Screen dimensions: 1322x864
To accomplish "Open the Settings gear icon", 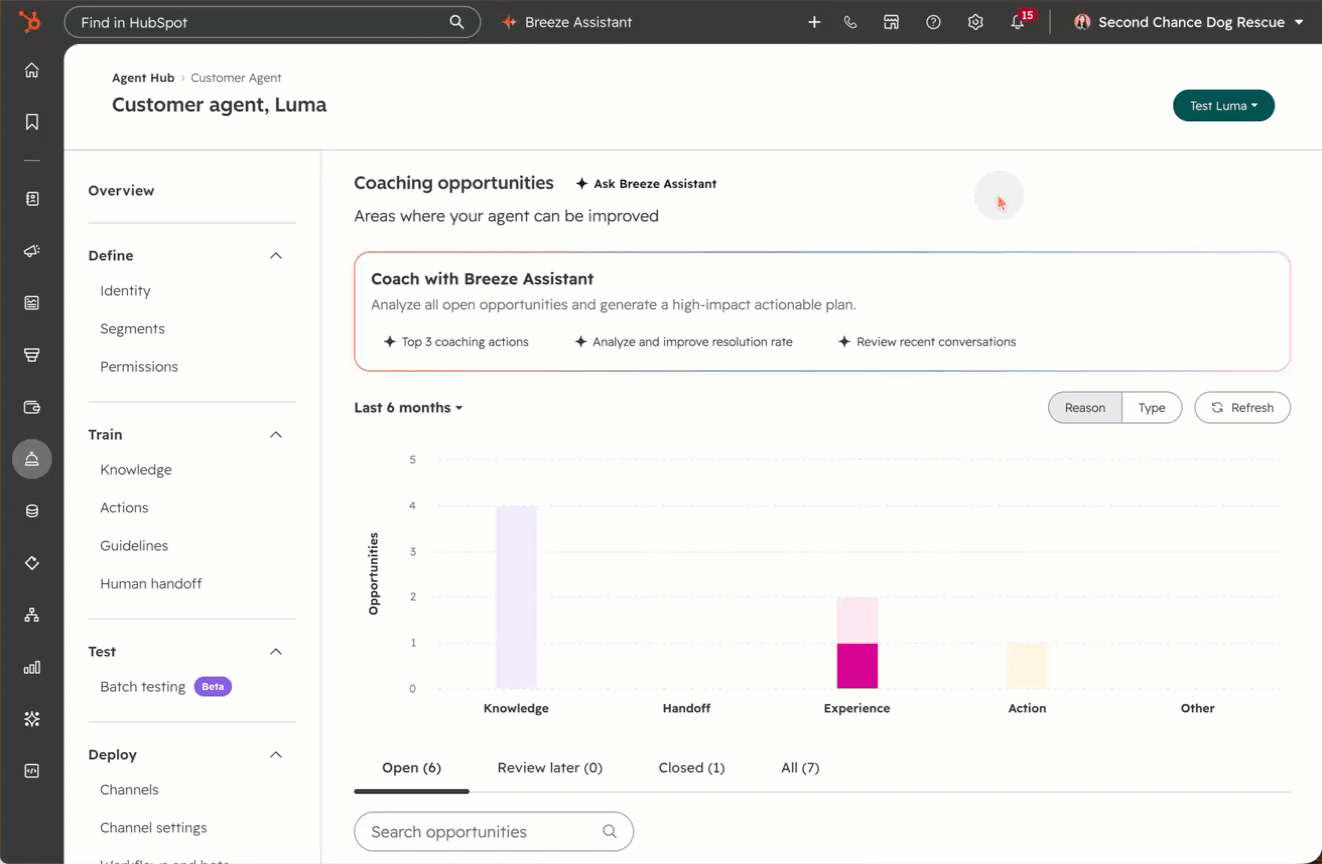I will 975,22.
